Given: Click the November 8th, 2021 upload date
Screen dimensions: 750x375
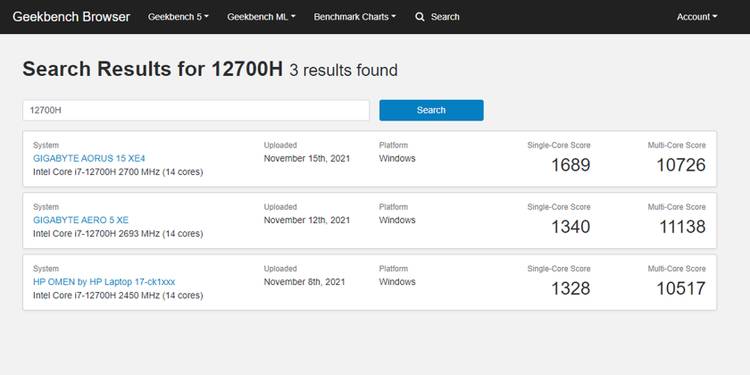Looking at the screenshot, I should pyautogui.click(x=304, y=282).
